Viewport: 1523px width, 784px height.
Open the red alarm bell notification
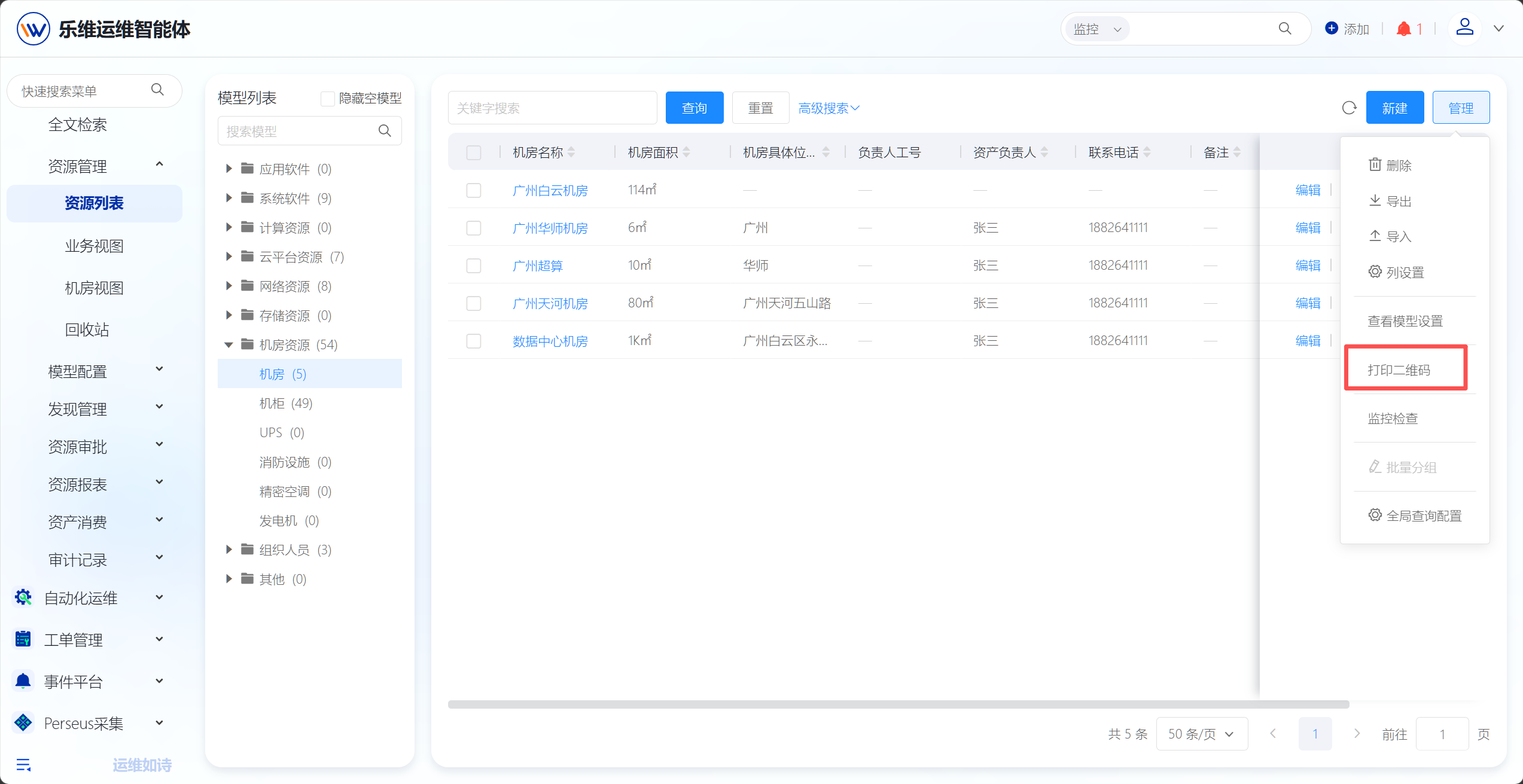pyautogui.click(x=1403, y=29)
